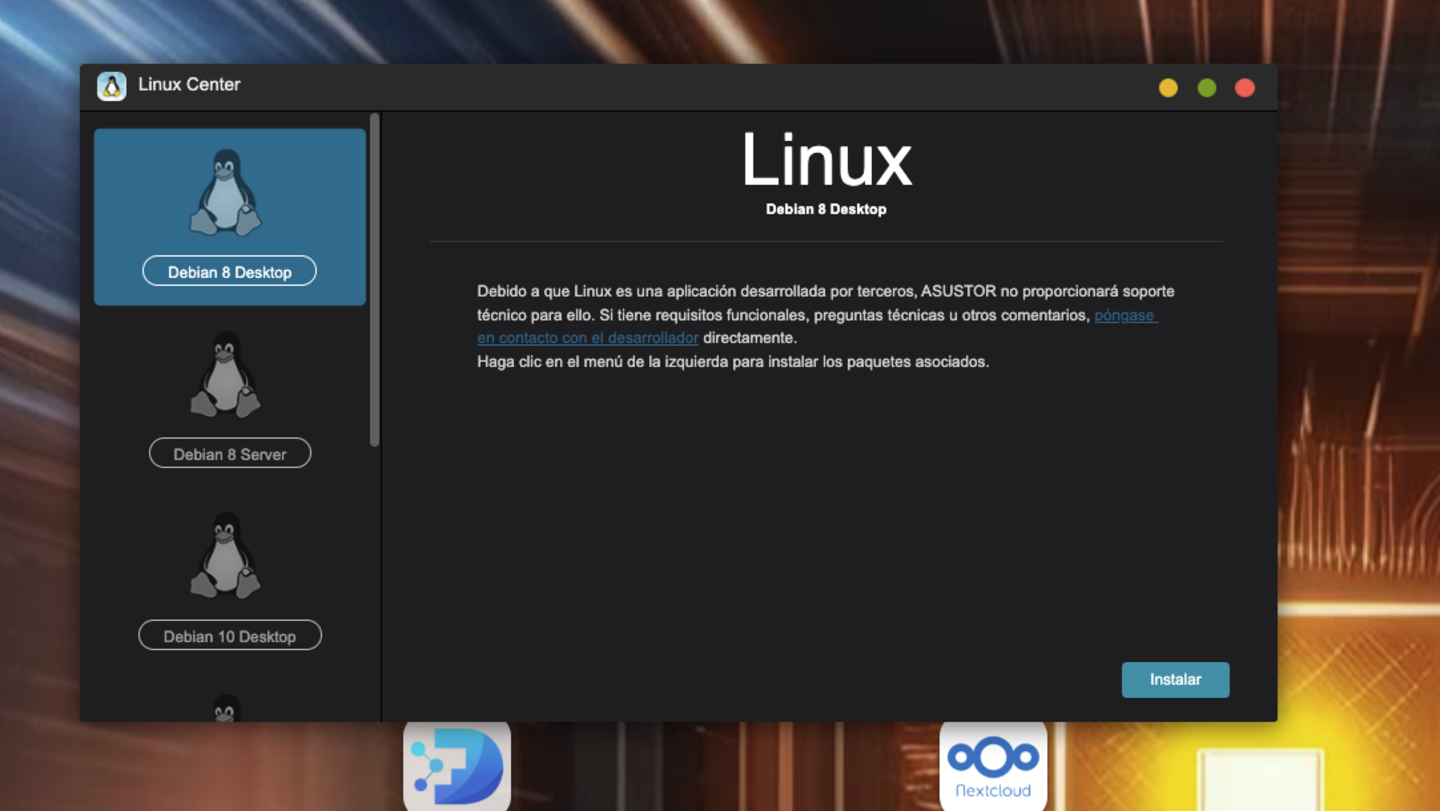Maximize Linux Center with green button
Viewport: 1440px width, 811px height.
pyautogui.click(x=1207, y=88)
